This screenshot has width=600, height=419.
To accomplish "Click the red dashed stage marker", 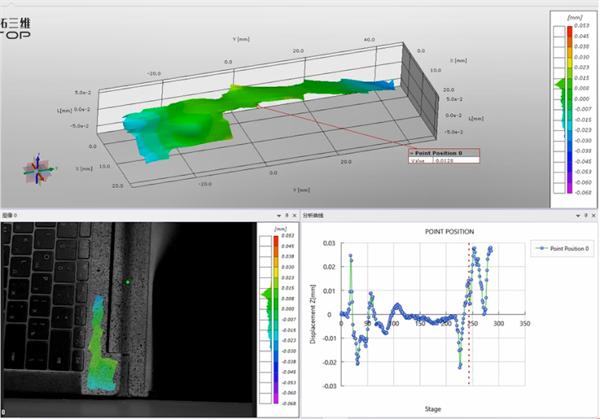I will 469,314.
